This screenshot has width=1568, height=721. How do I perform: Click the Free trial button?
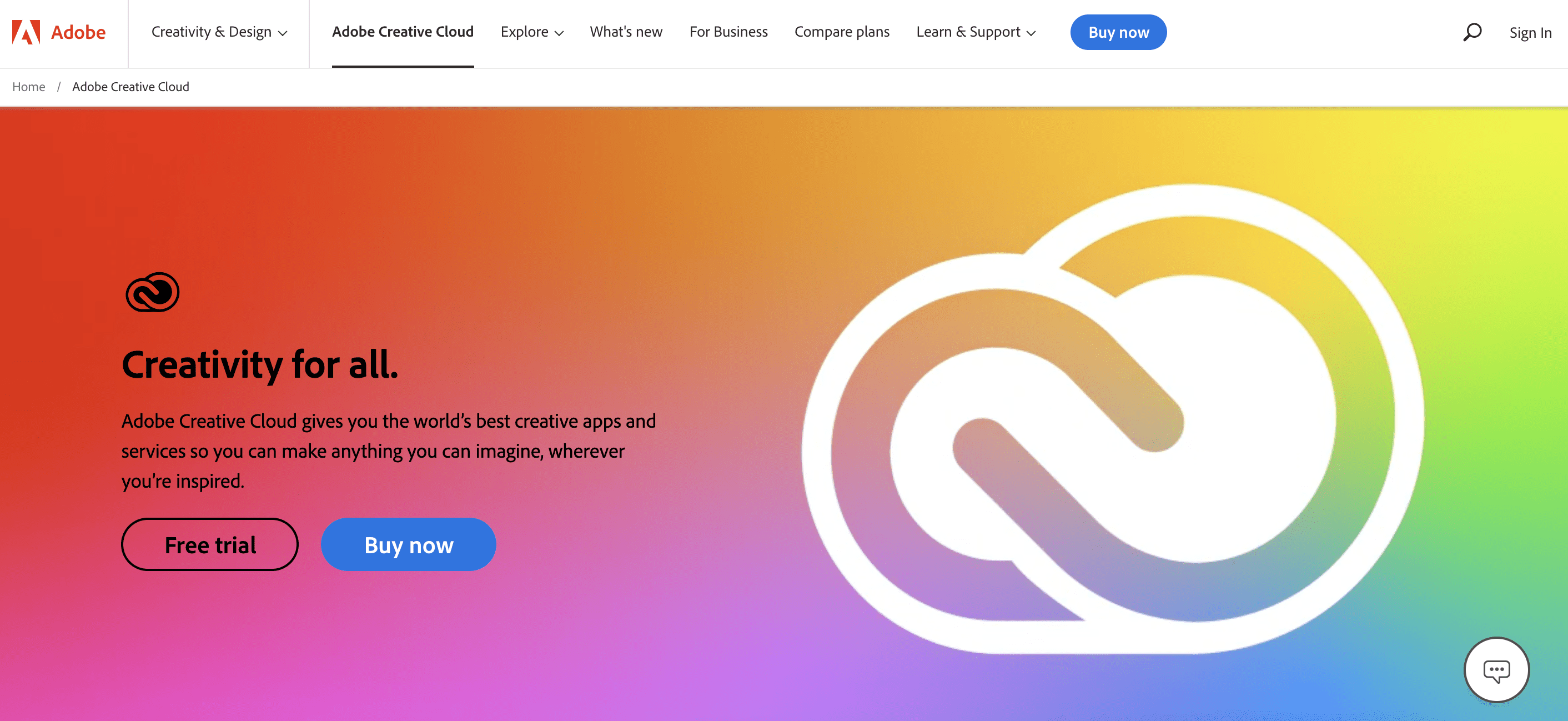tap(210, 544)
